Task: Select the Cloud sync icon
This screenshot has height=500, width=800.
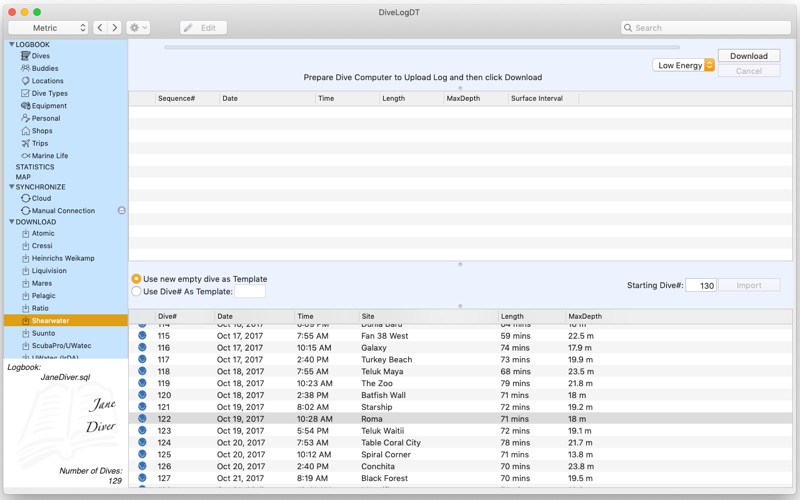Action: click(26, 198)
